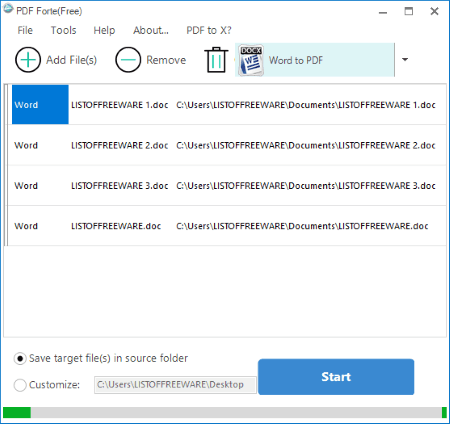Click the Remove label

click(x=166, y=60)
